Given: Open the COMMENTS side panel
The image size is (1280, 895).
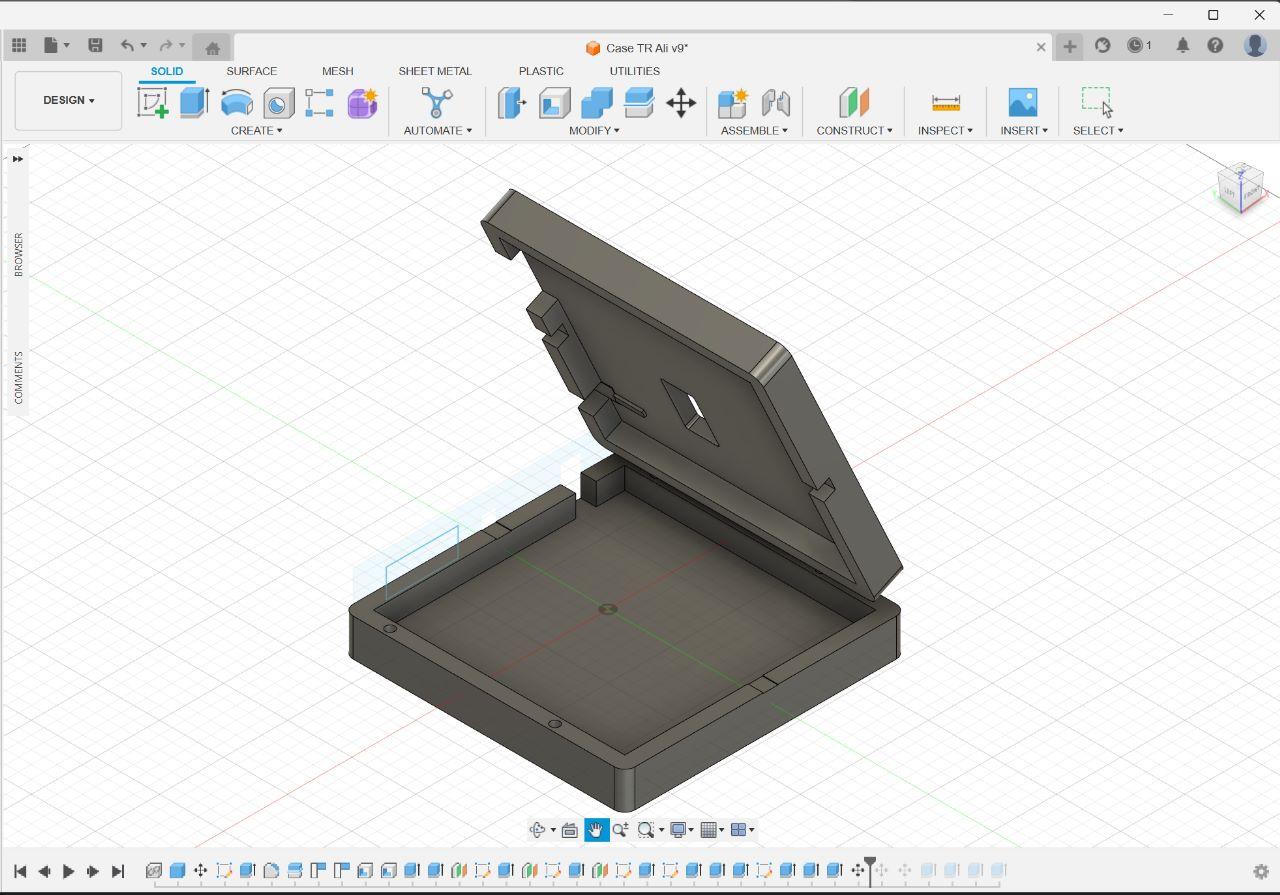Looking at the screenshot, I should [x=18, y=377].
